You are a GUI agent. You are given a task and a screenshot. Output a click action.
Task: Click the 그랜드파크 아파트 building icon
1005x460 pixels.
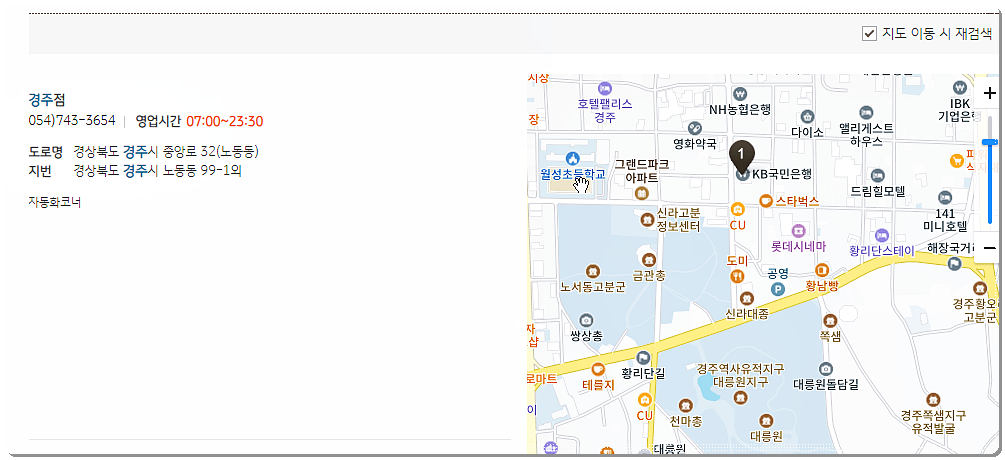coord(640,193)
